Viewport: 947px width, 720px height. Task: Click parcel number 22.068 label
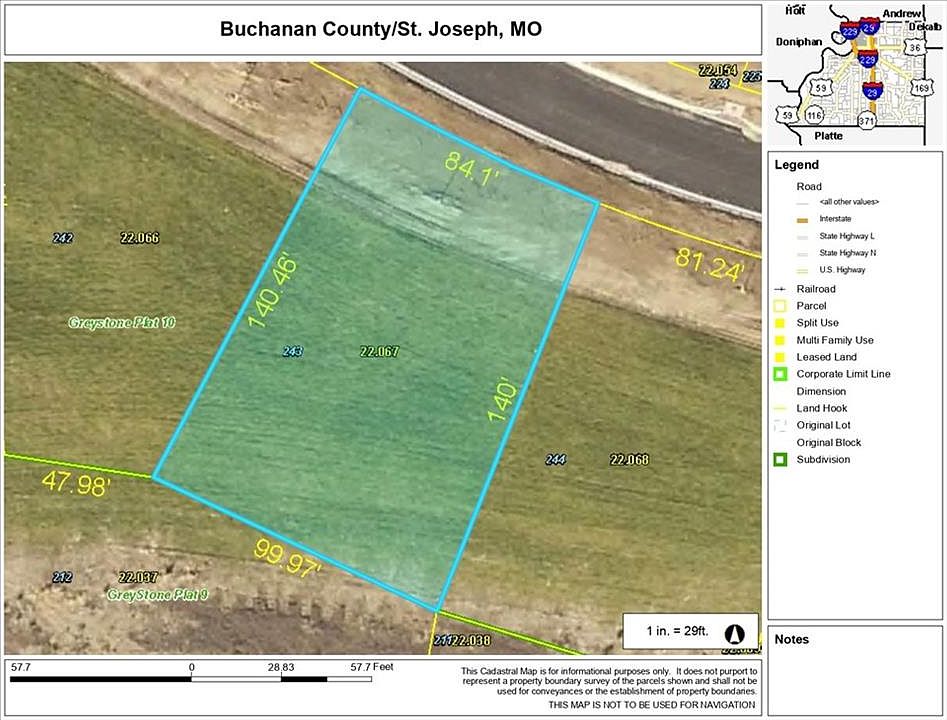click(629, 460)
